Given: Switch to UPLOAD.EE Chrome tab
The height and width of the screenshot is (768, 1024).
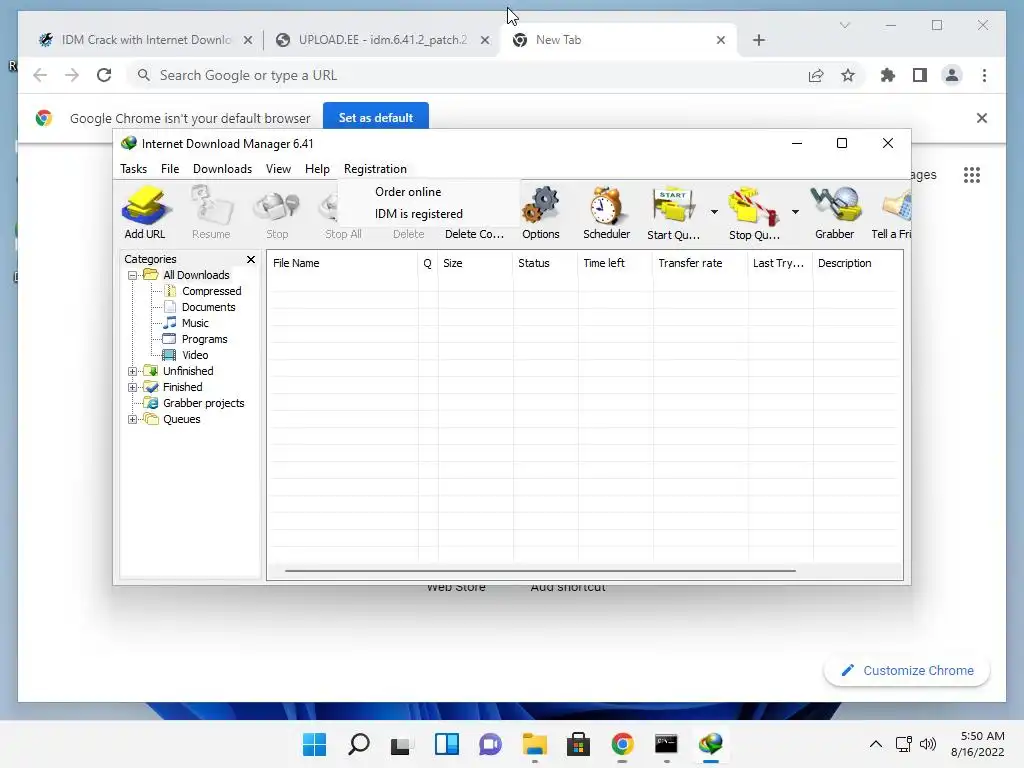Looking at the screenshot, I should 383,40.
